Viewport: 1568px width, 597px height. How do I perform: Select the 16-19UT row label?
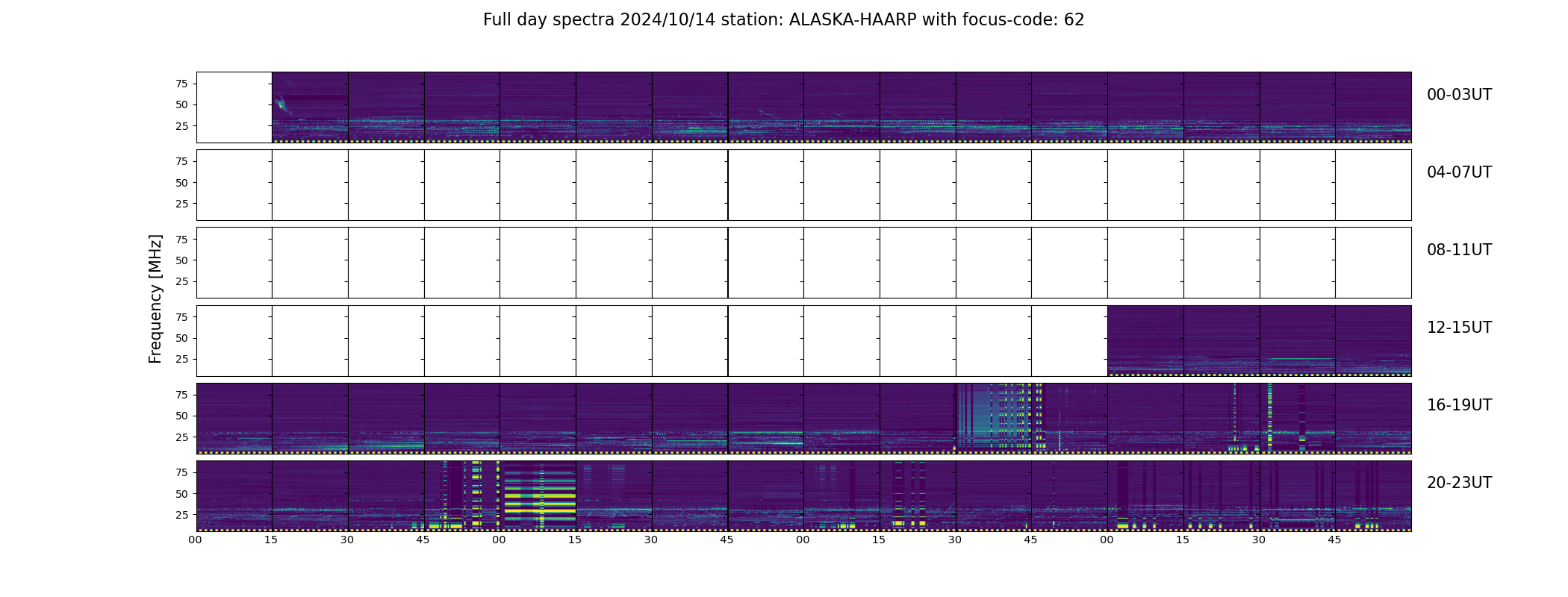1459,405
